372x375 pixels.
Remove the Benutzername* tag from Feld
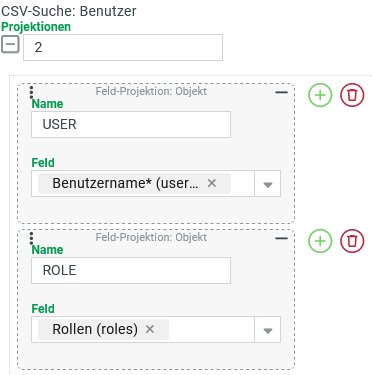[212, 183]
